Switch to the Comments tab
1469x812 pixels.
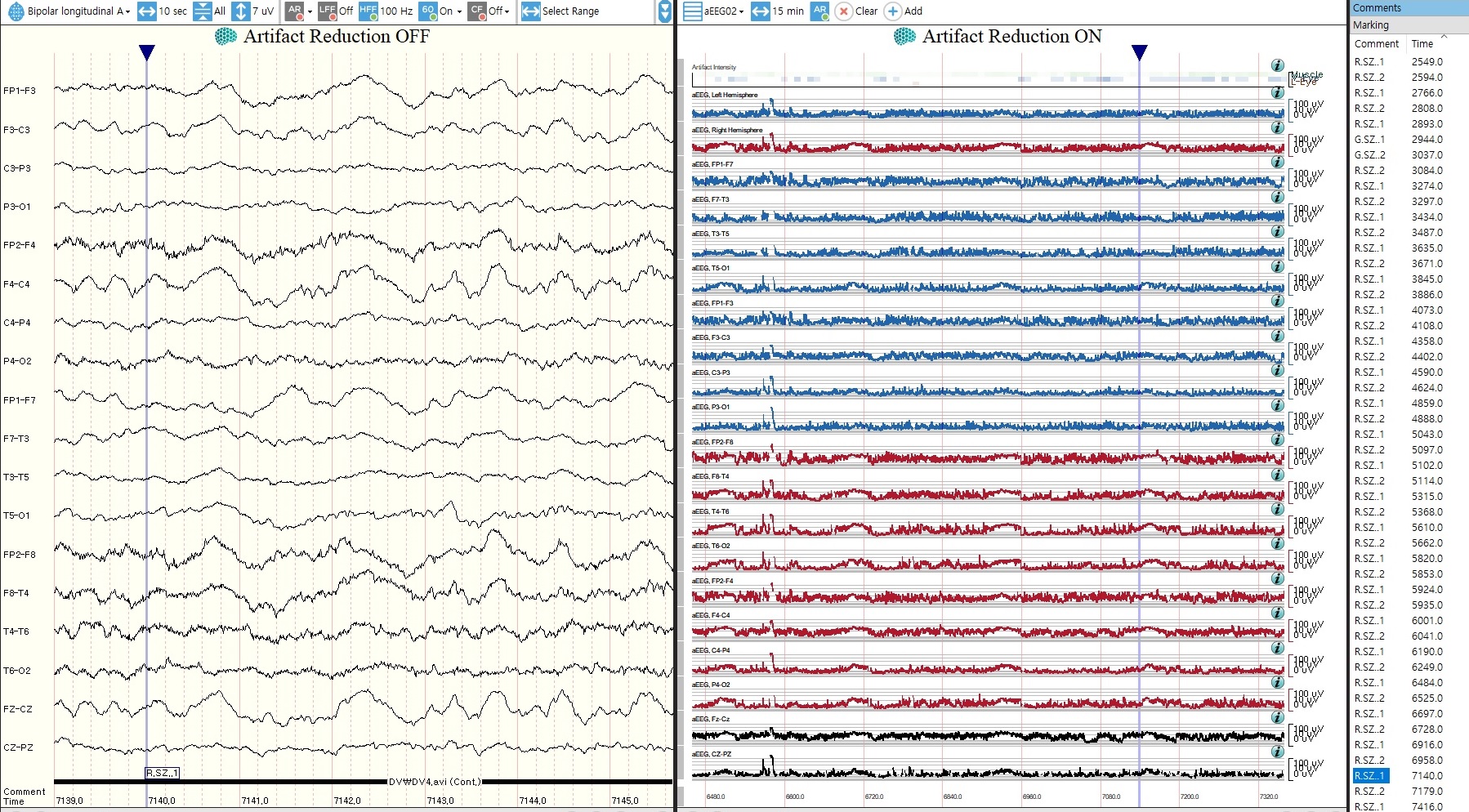(1377, 8)
